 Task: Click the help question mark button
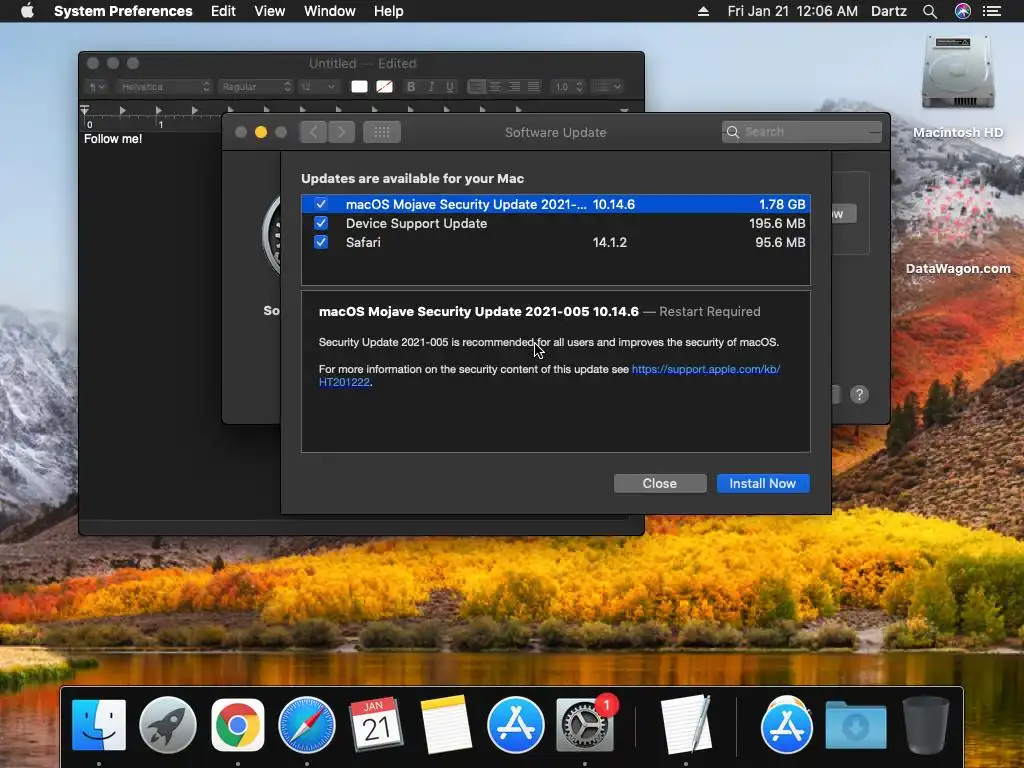click(859, 394)
